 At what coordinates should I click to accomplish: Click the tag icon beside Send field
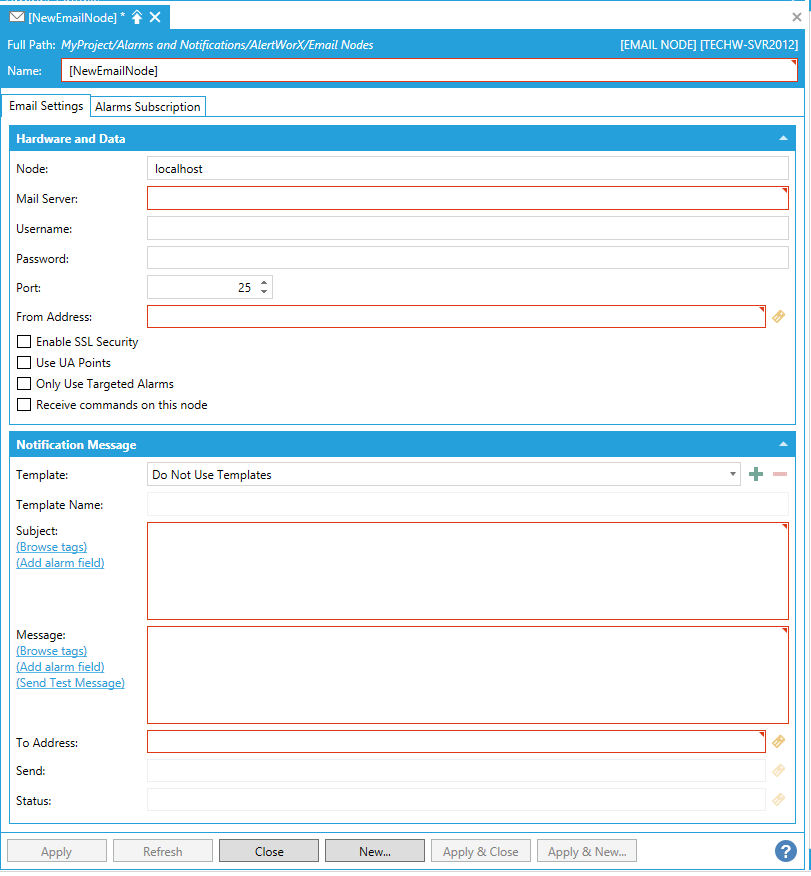[x=779, y=770]
